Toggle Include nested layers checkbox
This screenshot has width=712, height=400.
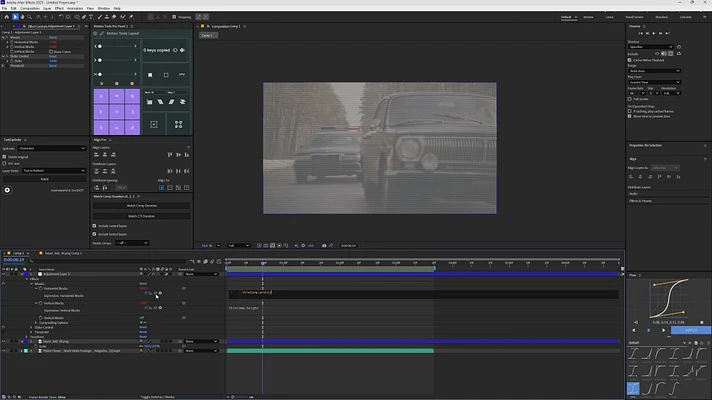[94, 226]
